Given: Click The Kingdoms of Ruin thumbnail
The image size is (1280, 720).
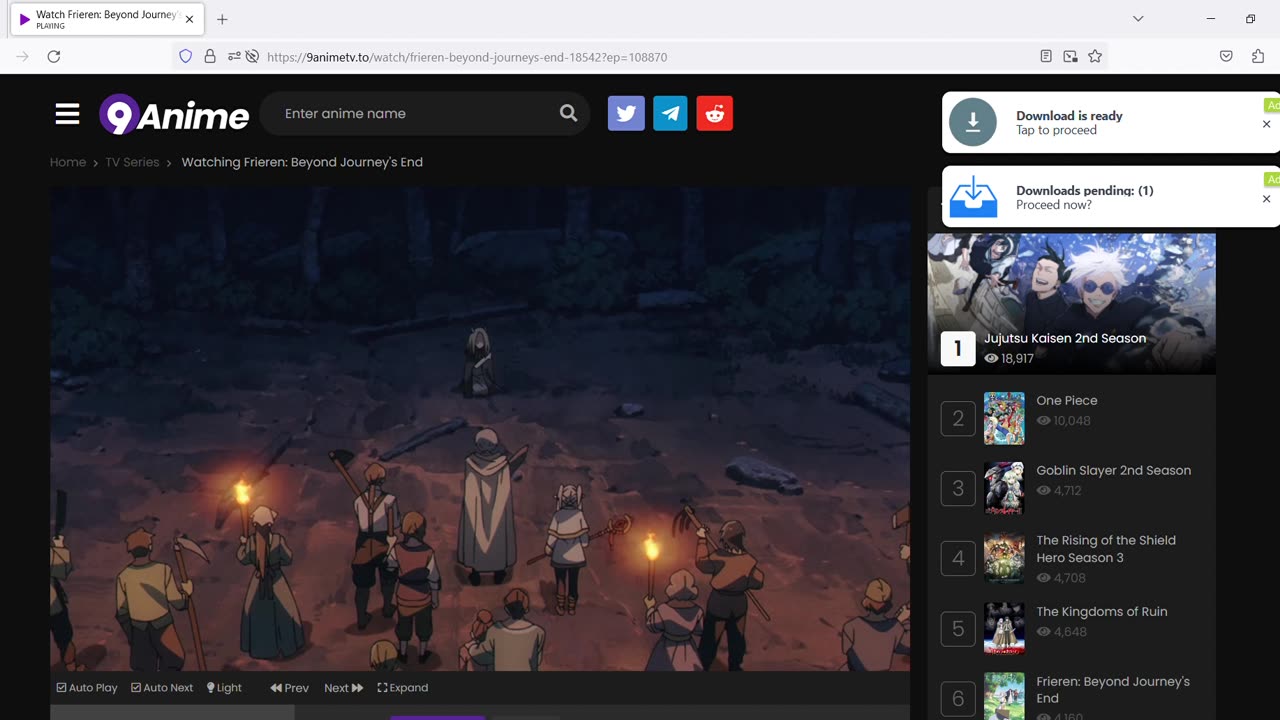Looking at the screenshot, I should [1004, 628].
